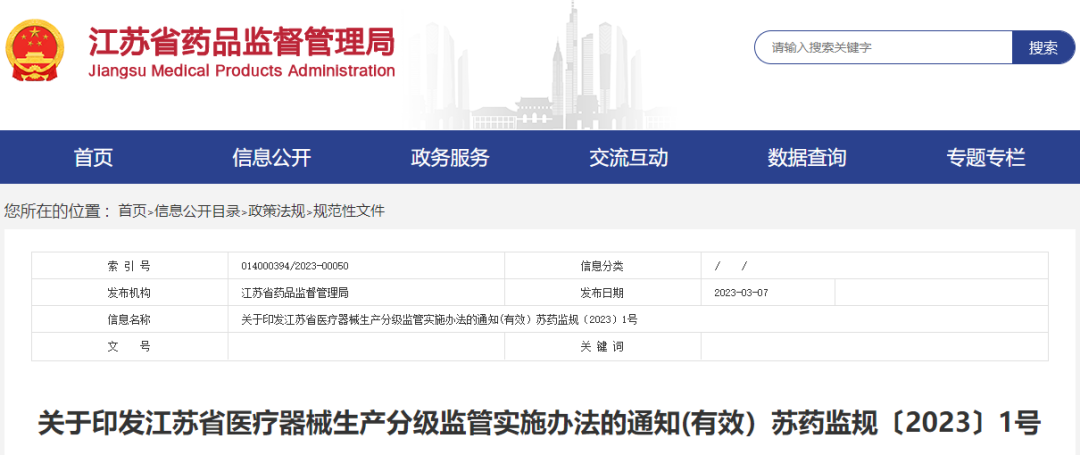Click the 发布日期 label cell
The height and width of the screenshot is (455, 1080).
(x=603, y=293)
